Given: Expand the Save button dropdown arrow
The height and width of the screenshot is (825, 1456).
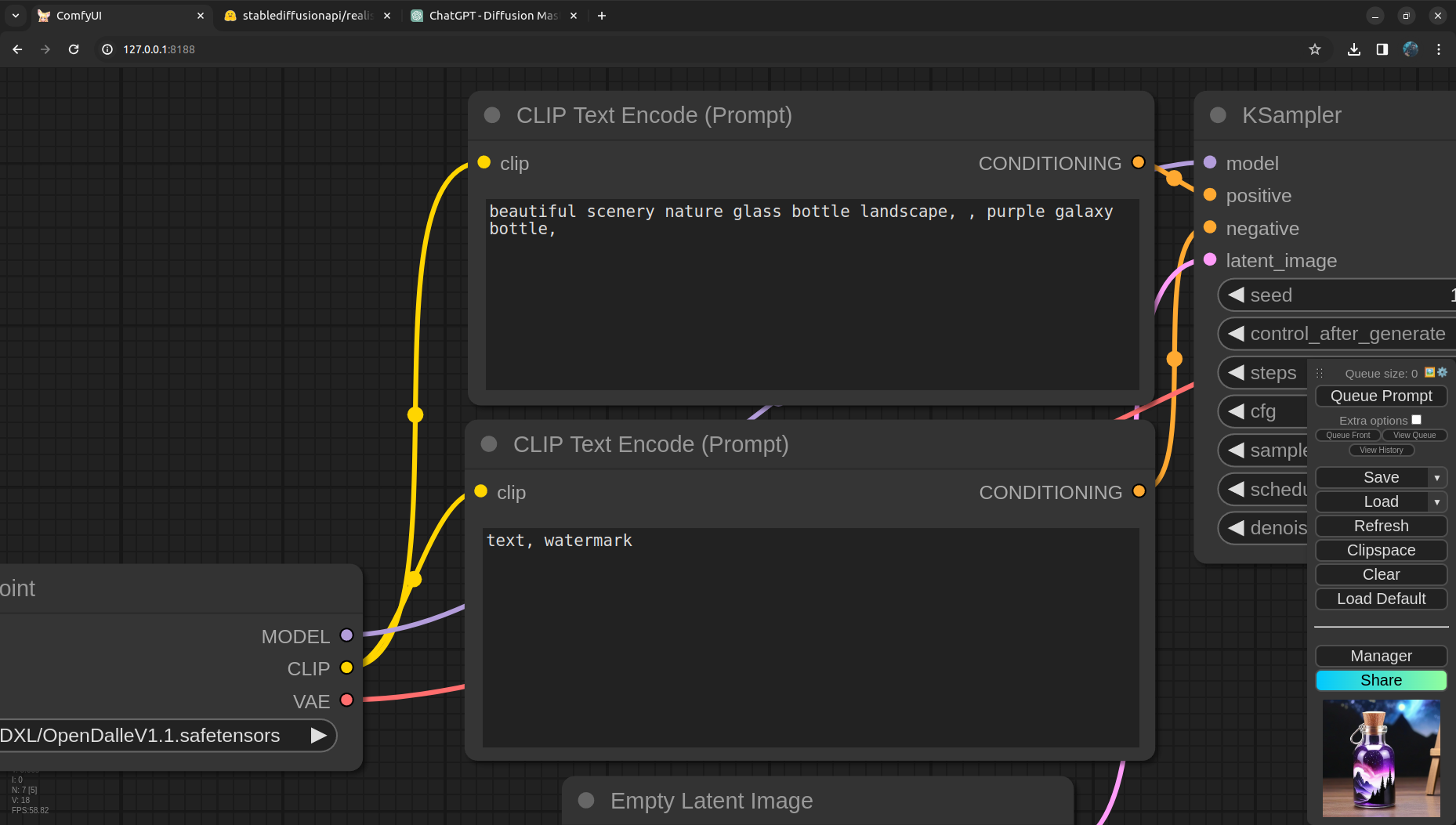Looking at the screenshot, I should [1437, 478].
